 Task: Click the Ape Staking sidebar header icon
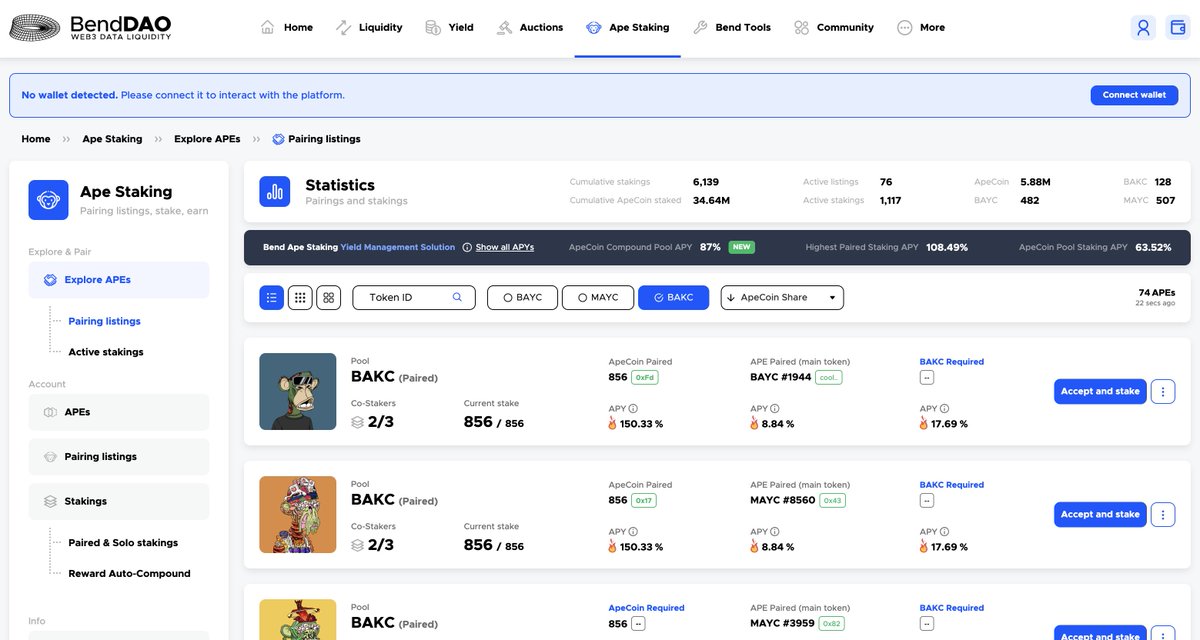coord(48,200)
